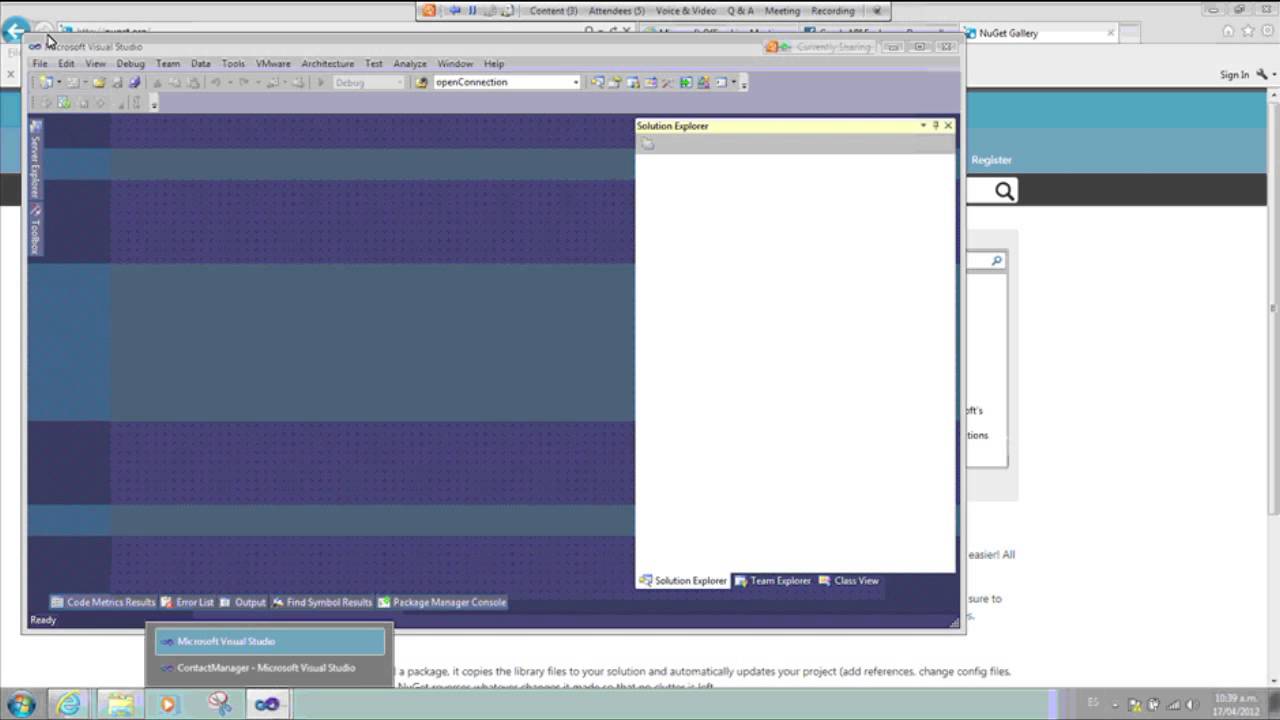This screenshot has width=1280, height=720.
Task: Open the View menu
Action: pyautogui.click(x=95, y=64)
